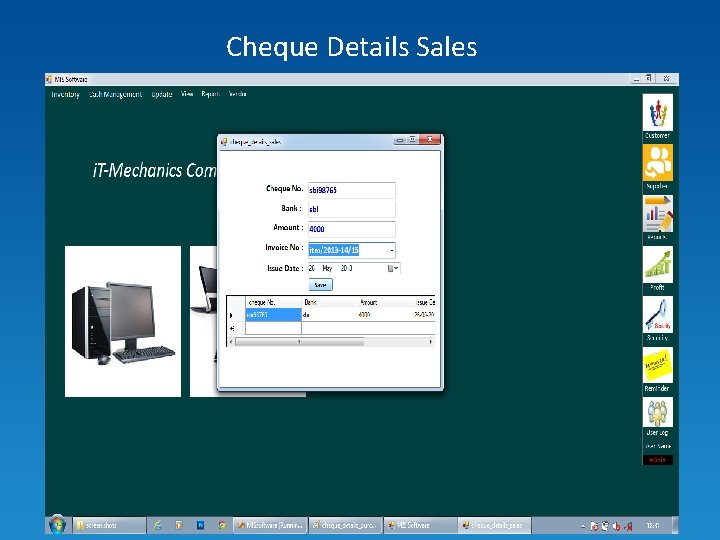Click the Amount input field

pyautogui.click(x=352, y=229)
